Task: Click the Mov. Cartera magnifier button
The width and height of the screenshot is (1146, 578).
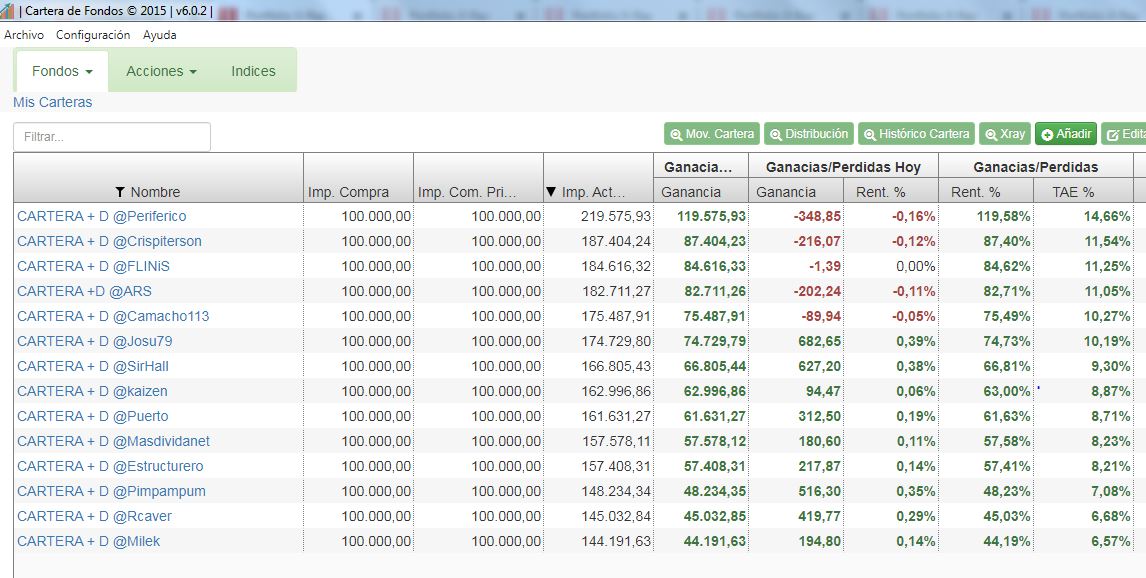Action: click(x=711, y=134)
